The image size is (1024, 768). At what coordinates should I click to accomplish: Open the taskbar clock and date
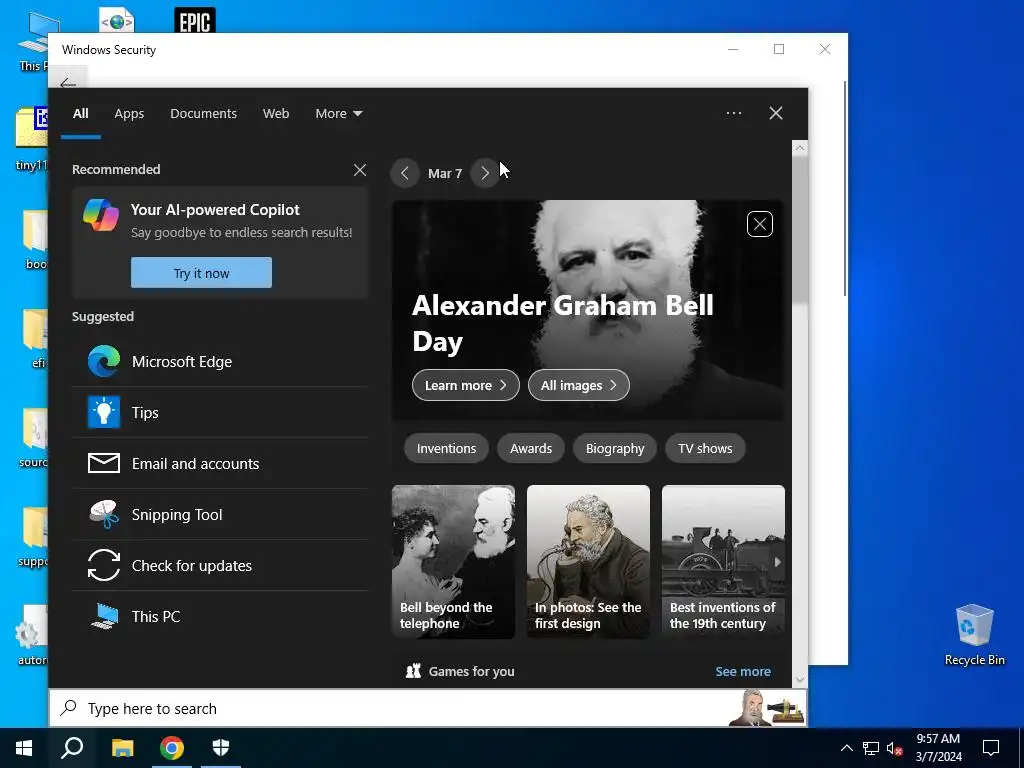[x=939, y=748]
